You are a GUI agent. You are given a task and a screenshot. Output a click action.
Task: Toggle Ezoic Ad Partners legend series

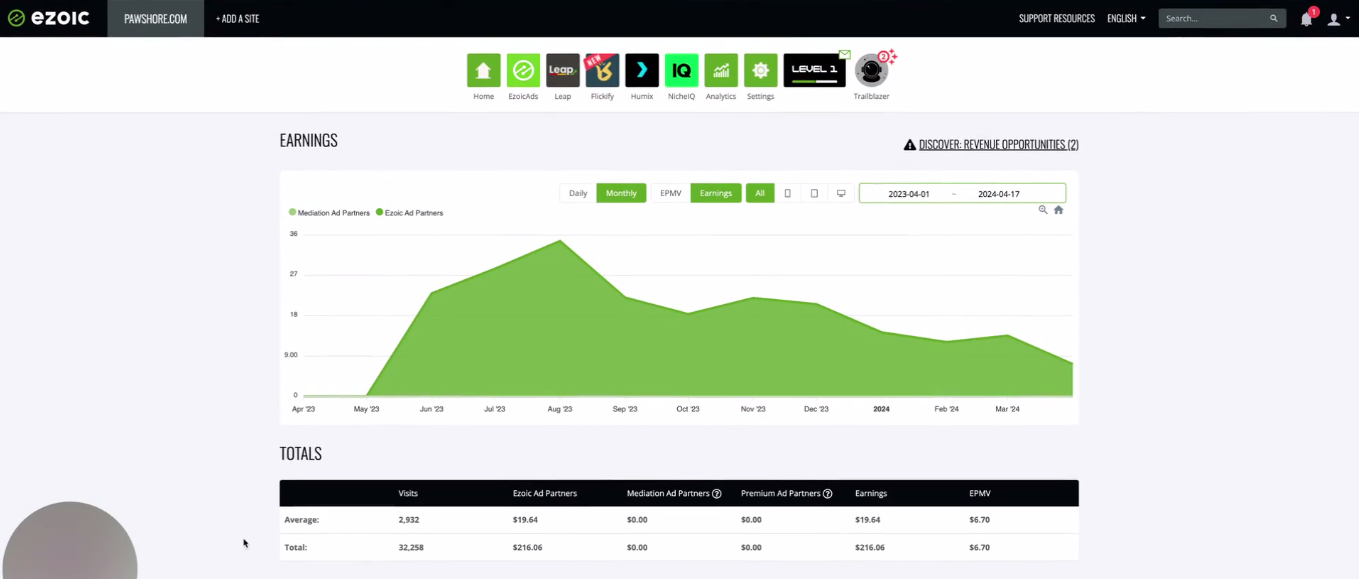[x=409, y=213]
